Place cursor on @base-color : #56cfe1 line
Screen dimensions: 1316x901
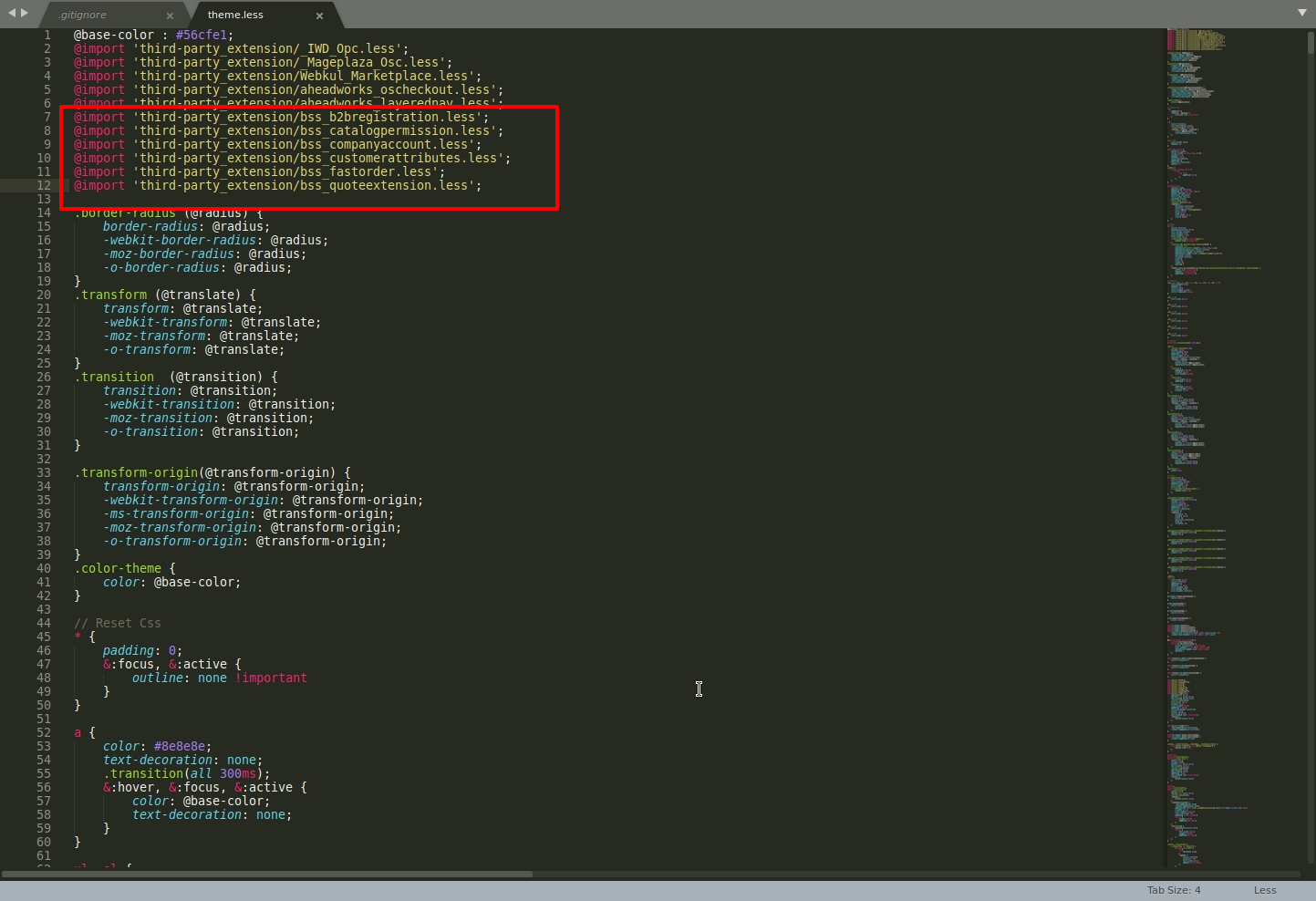154,35
